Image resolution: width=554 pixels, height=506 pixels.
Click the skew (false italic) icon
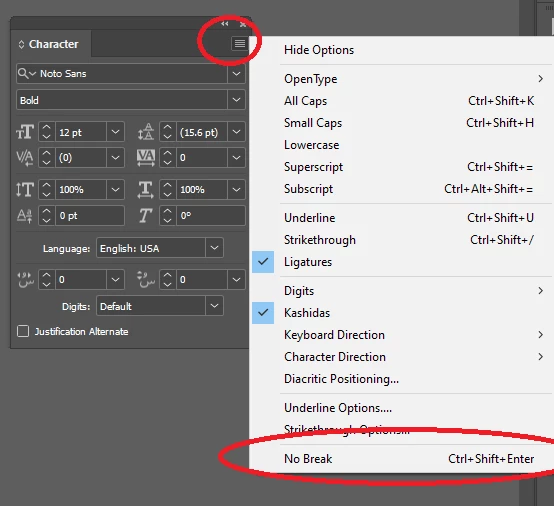146,216
